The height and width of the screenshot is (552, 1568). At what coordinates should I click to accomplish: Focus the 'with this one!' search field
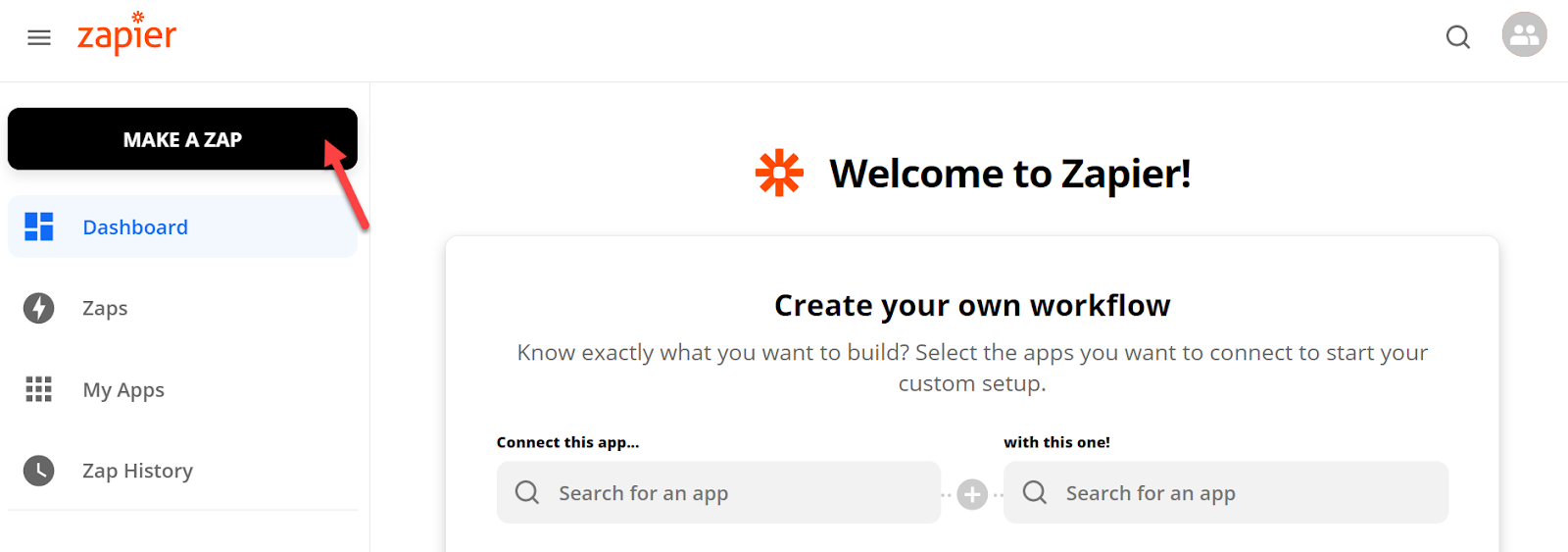[1226, 492]
